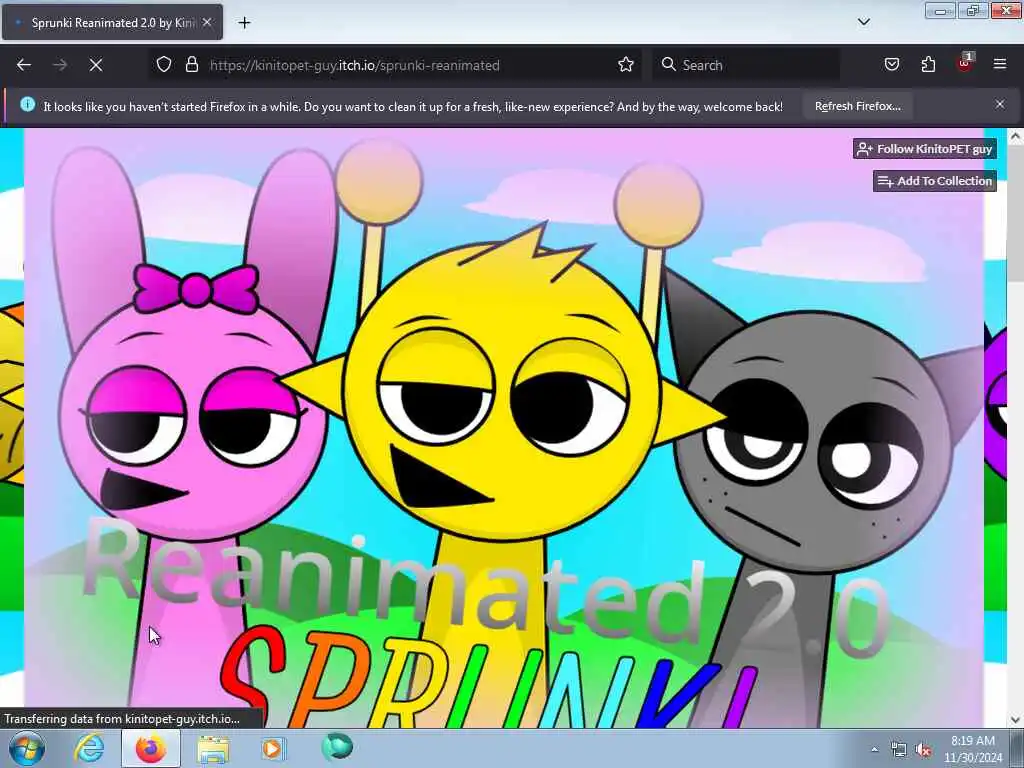Select the Sprunki Reanimated 2.0 tab
Screen dimensions: 1024x768
pyautogui.click(x=112, y=22)
